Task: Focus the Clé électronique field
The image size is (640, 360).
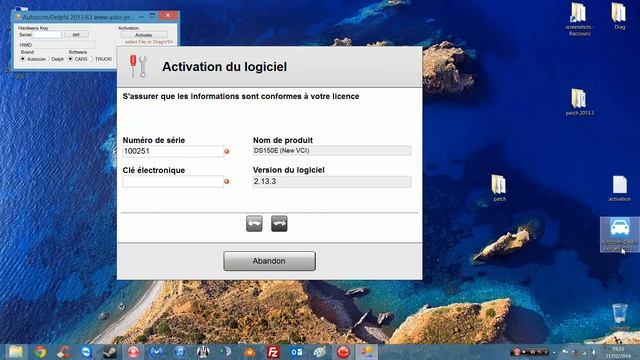Action: point(173,182)
